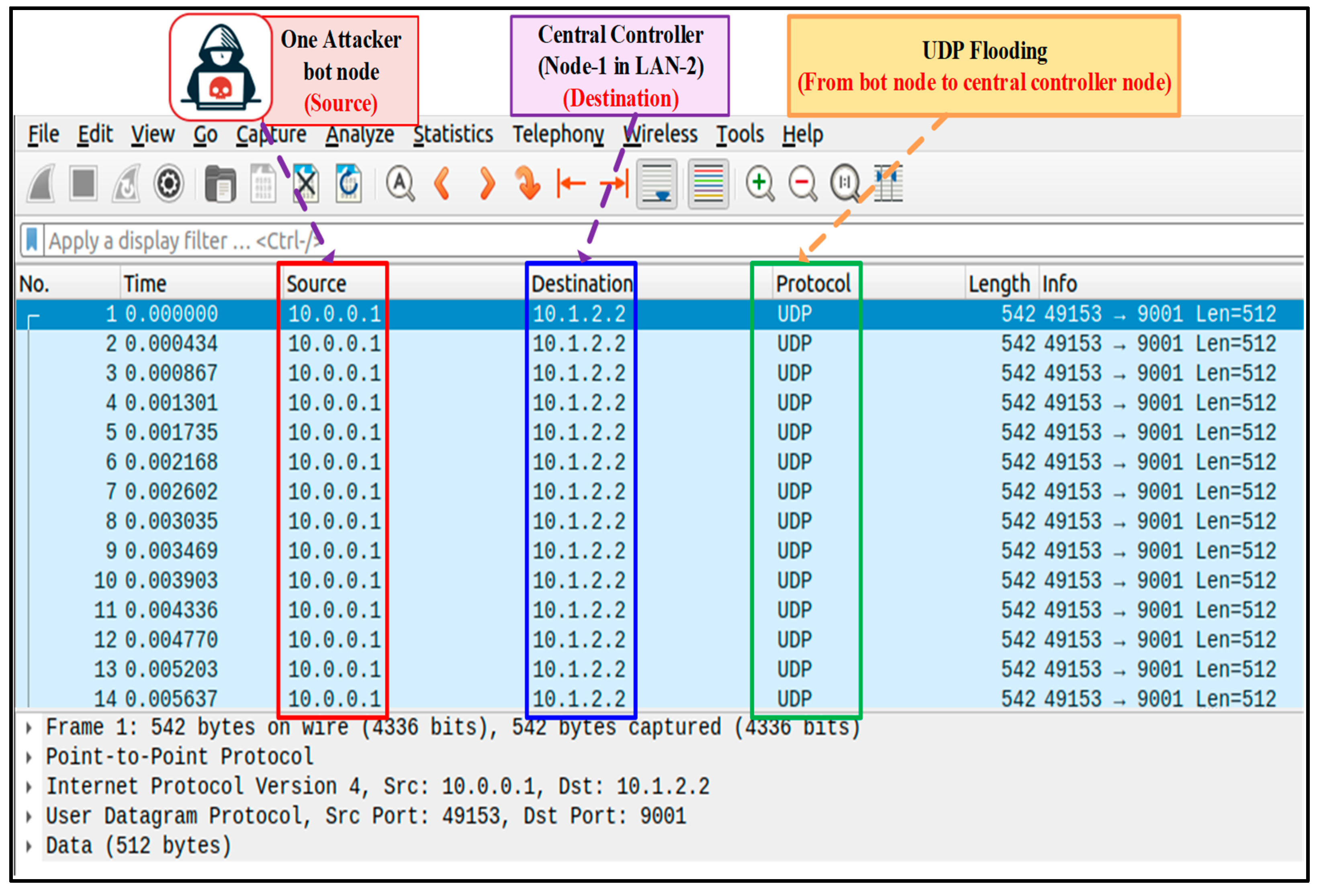Image resolution: width=1319 pixels, height=896 pixels.
Task: Click the Source column header
Action: tap(316, 284)
